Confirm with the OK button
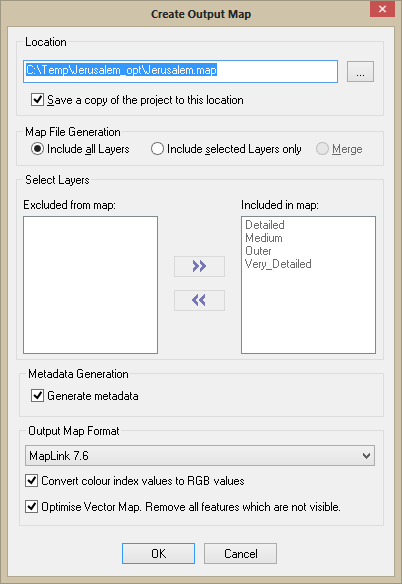Image resolution: width=402 pixels, height=584 pixels. pos(158,553)
